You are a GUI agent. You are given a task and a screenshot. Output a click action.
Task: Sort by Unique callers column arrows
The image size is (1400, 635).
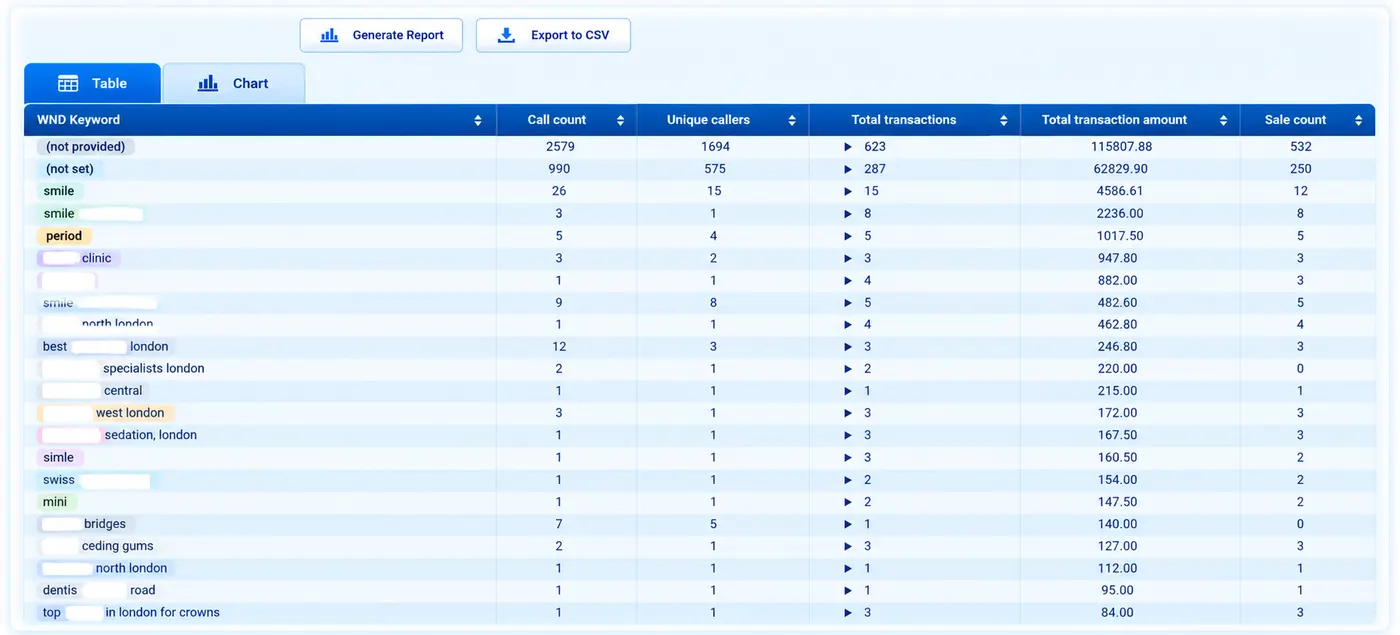[x=792, y=120]
